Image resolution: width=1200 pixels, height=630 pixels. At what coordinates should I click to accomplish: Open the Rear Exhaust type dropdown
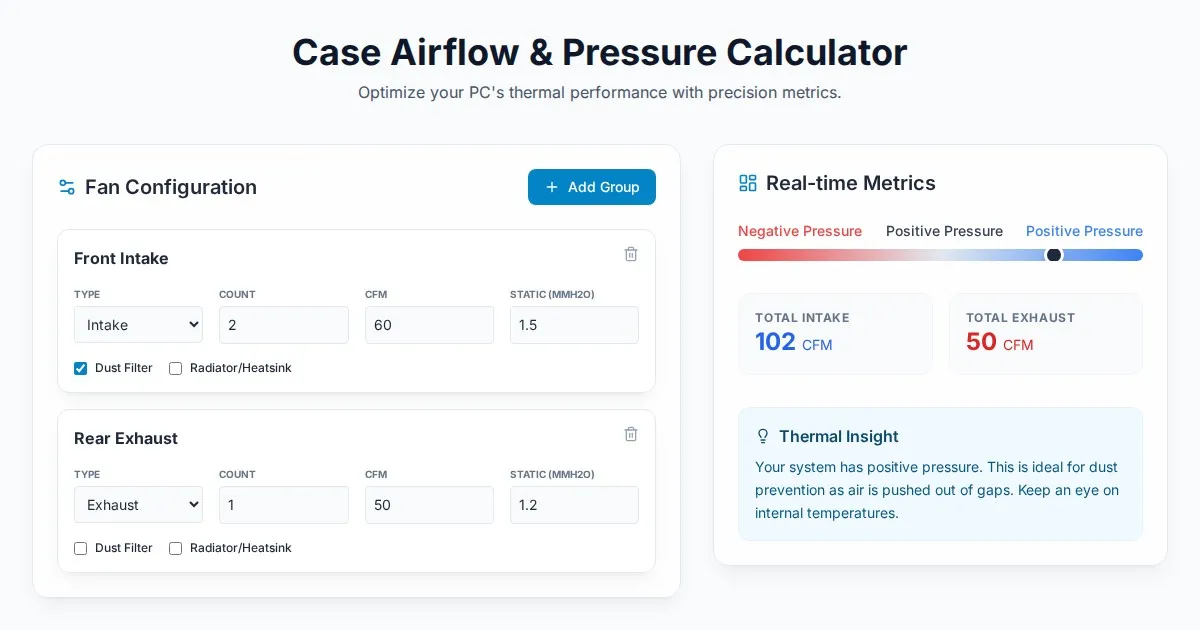138,505
